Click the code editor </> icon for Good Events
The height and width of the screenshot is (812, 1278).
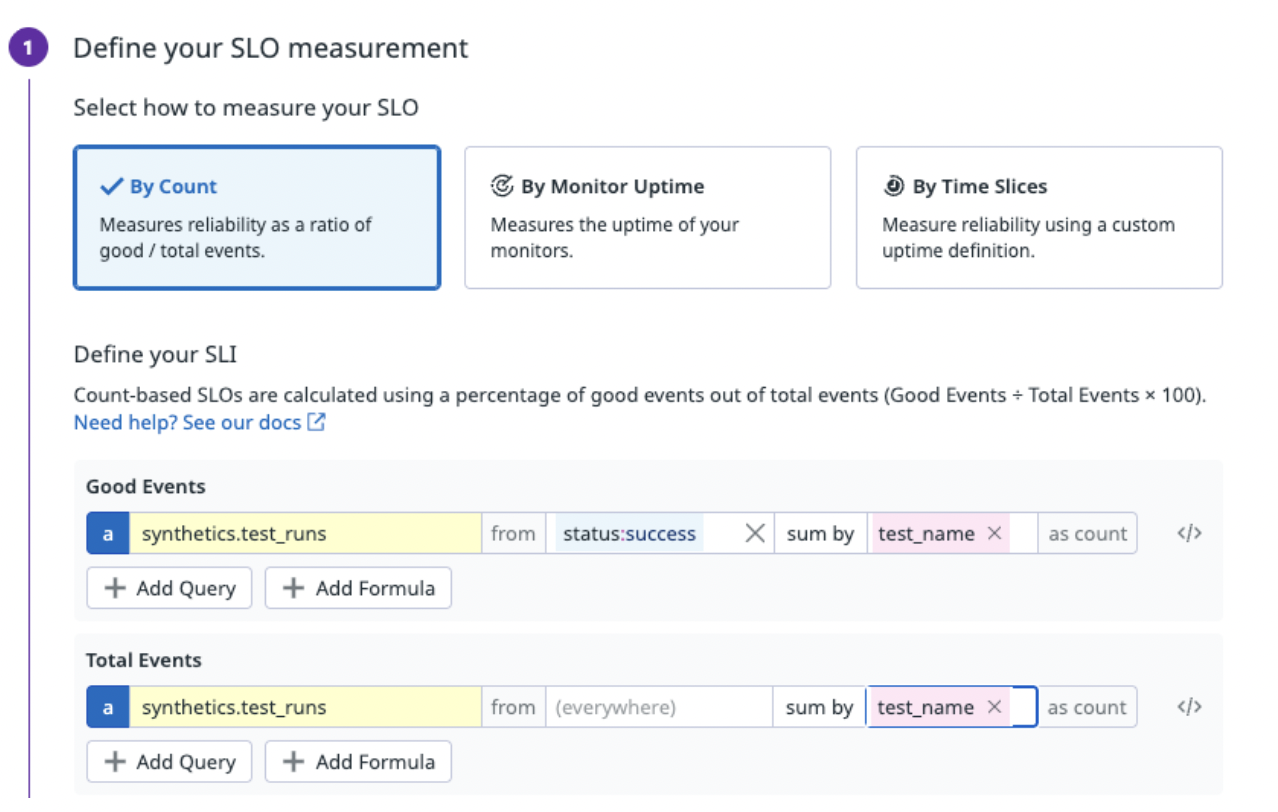(1188, 533)
